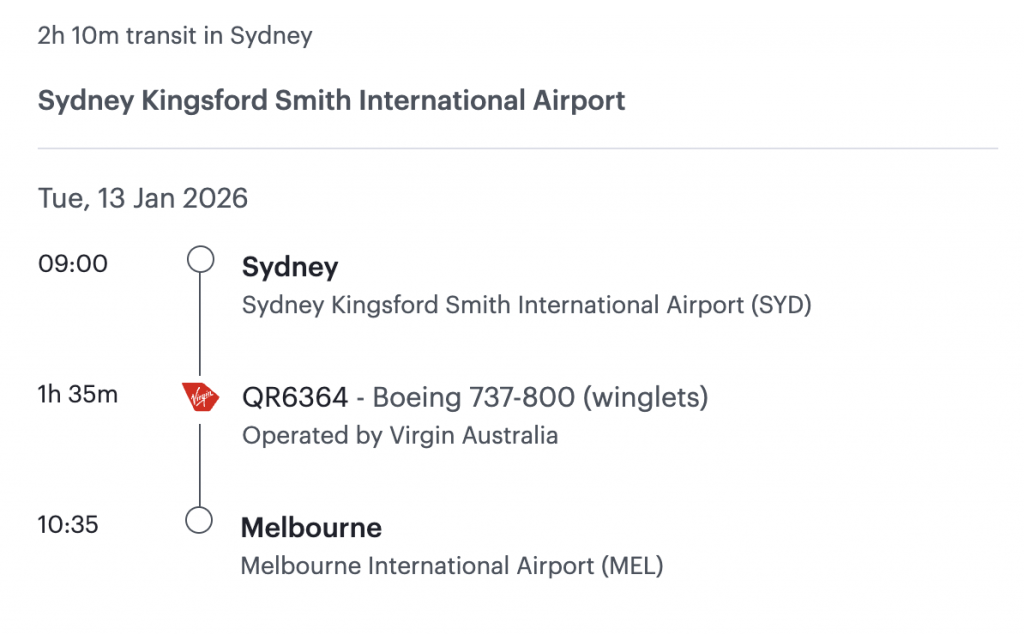Viewport: 1024px width, 635px height.
Task: Click the Virgin Australia airline logo
Action: [201, 397]
